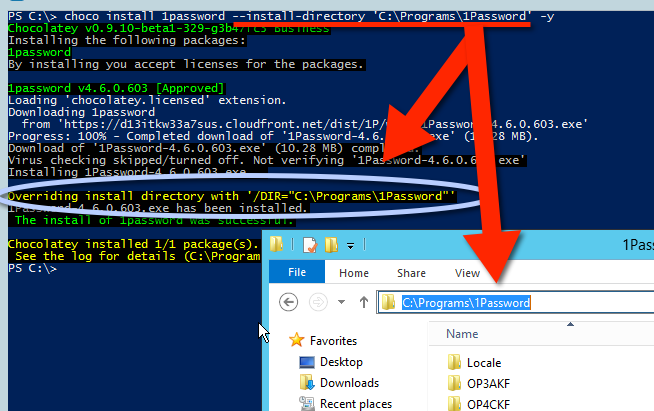Select the Locale folder
Image resolution: width=654 pixels, height=411 pixels.
(484, 362)
